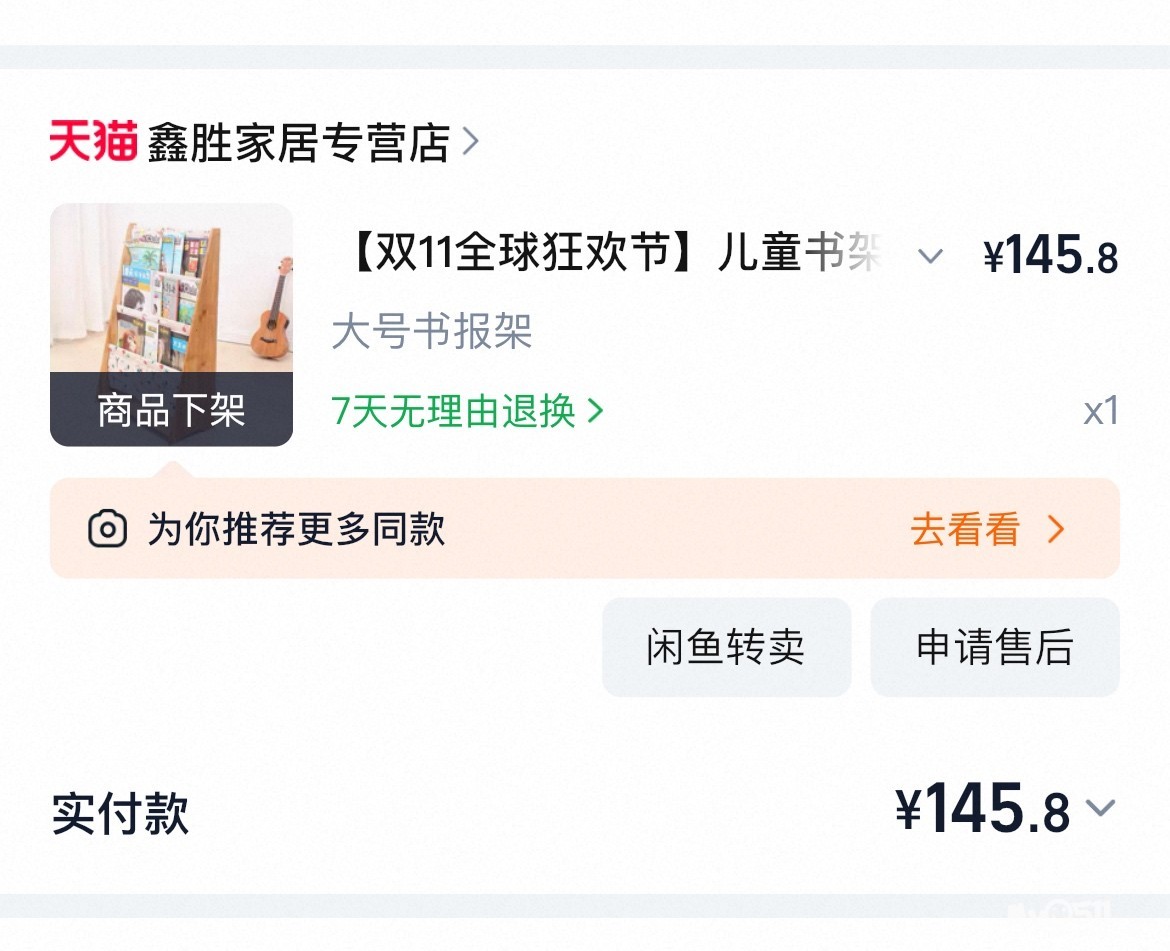Open the 为你推荐更多同款 recommendation banner

click(296, 528)
